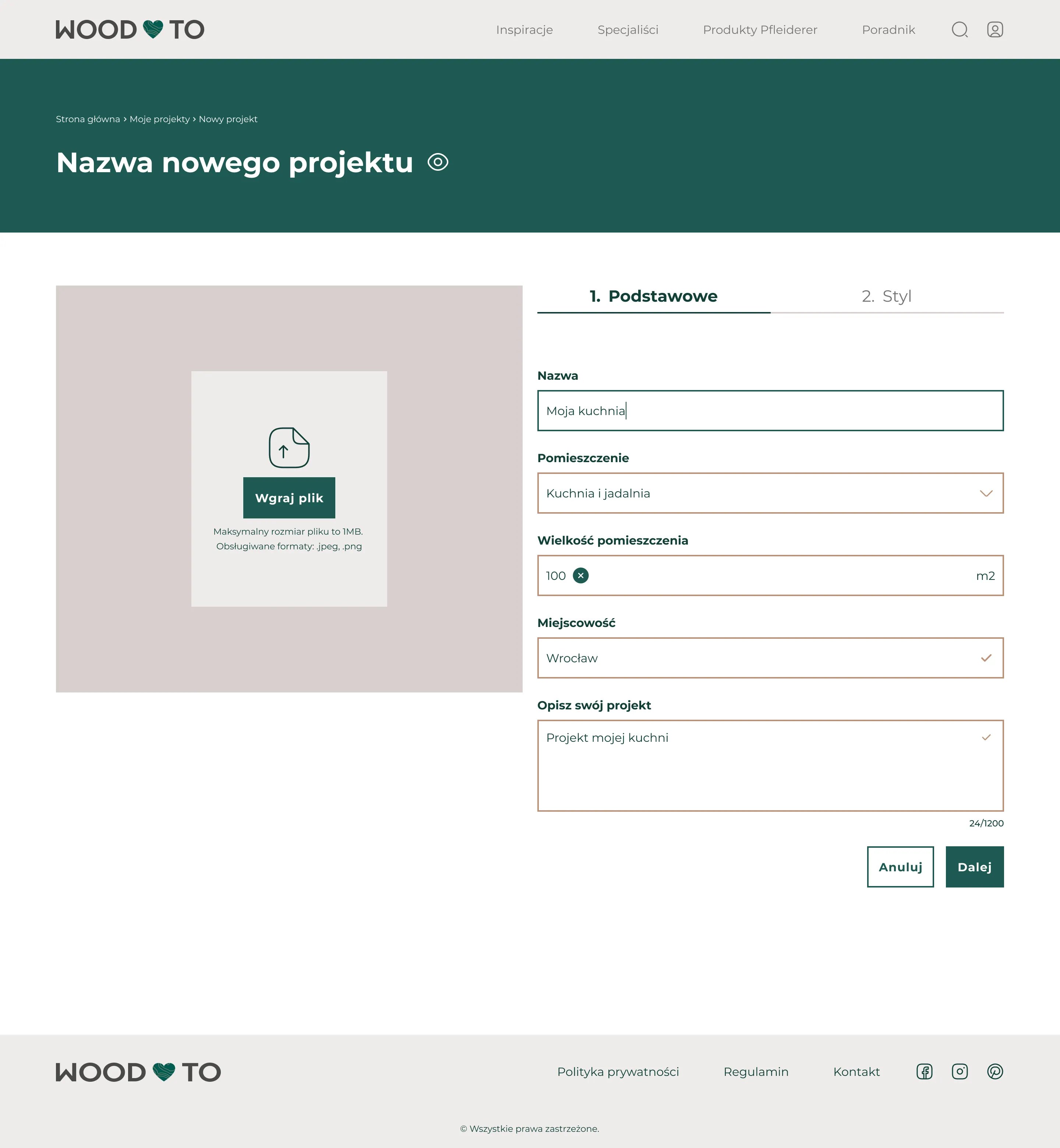
Task: Click the Instagram icon in footer
Action: [x=959, y=1072]
